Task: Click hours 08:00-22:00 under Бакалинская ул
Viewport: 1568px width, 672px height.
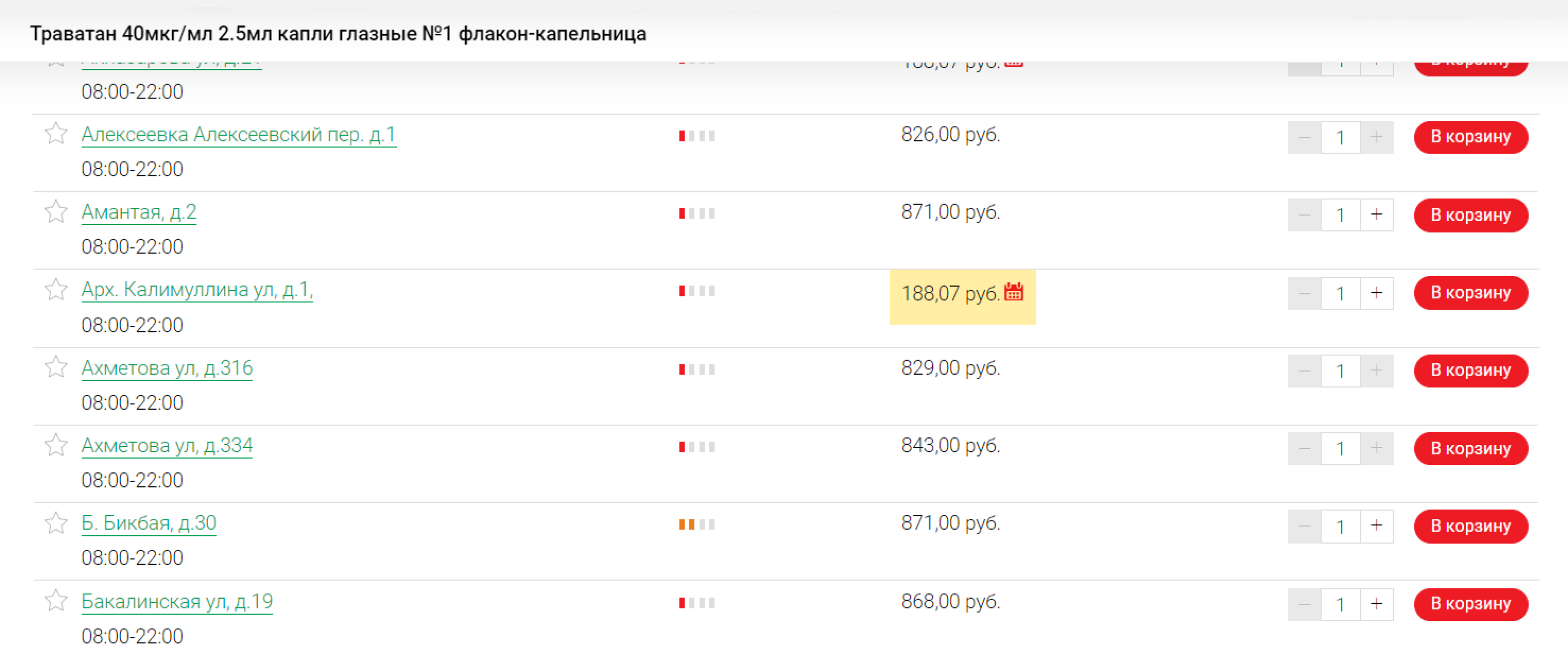Action: point(132,636)
